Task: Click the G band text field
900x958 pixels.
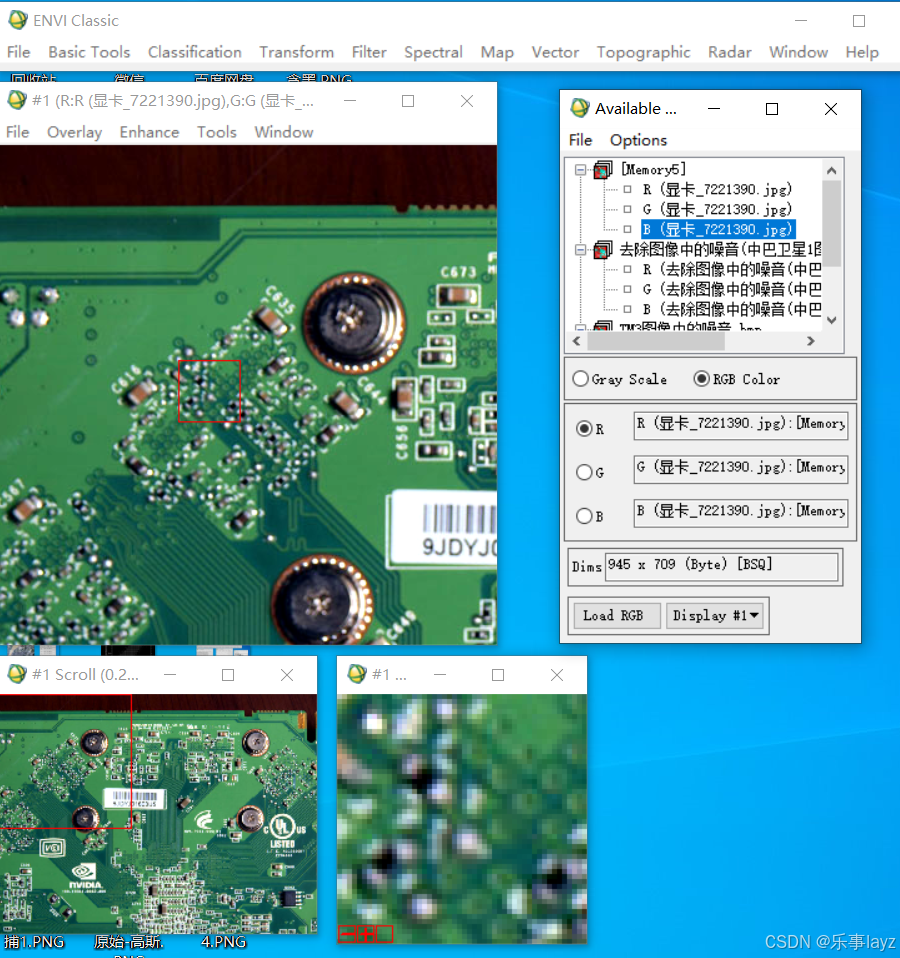Action: coord(741,469)
